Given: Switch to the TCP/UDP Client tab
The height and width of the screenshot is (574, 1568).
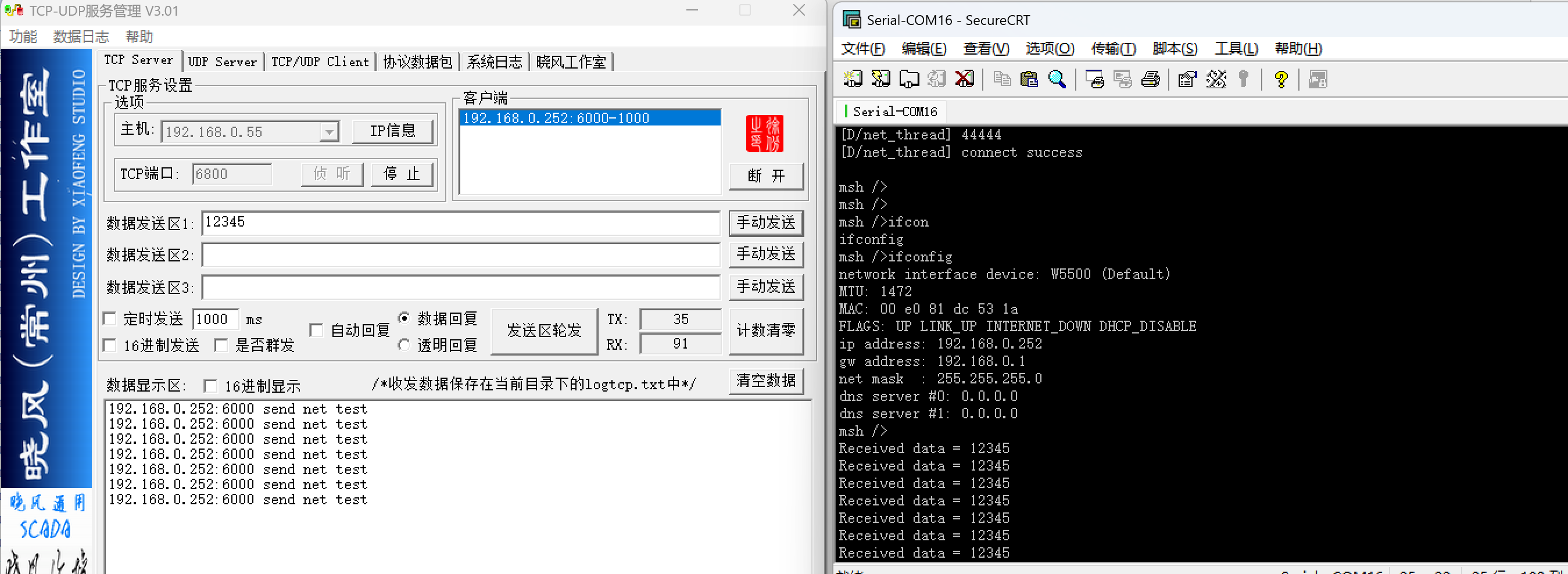Looking at the screenshot, I should pos(320,62).
